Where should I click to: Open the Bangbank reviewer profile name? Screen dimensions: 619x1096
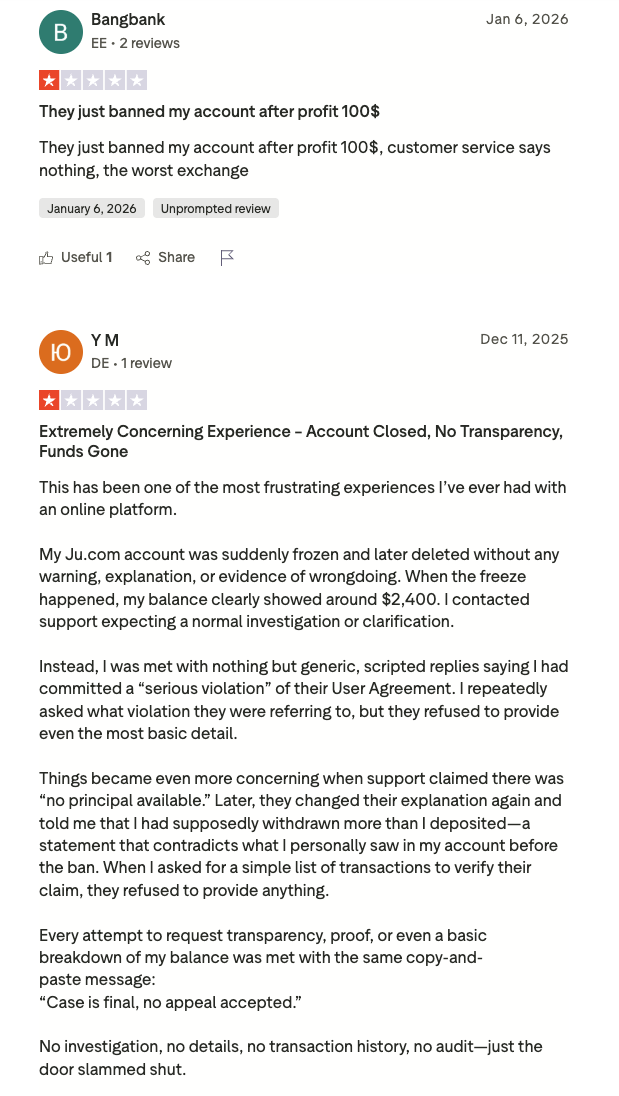coord(128,20)
